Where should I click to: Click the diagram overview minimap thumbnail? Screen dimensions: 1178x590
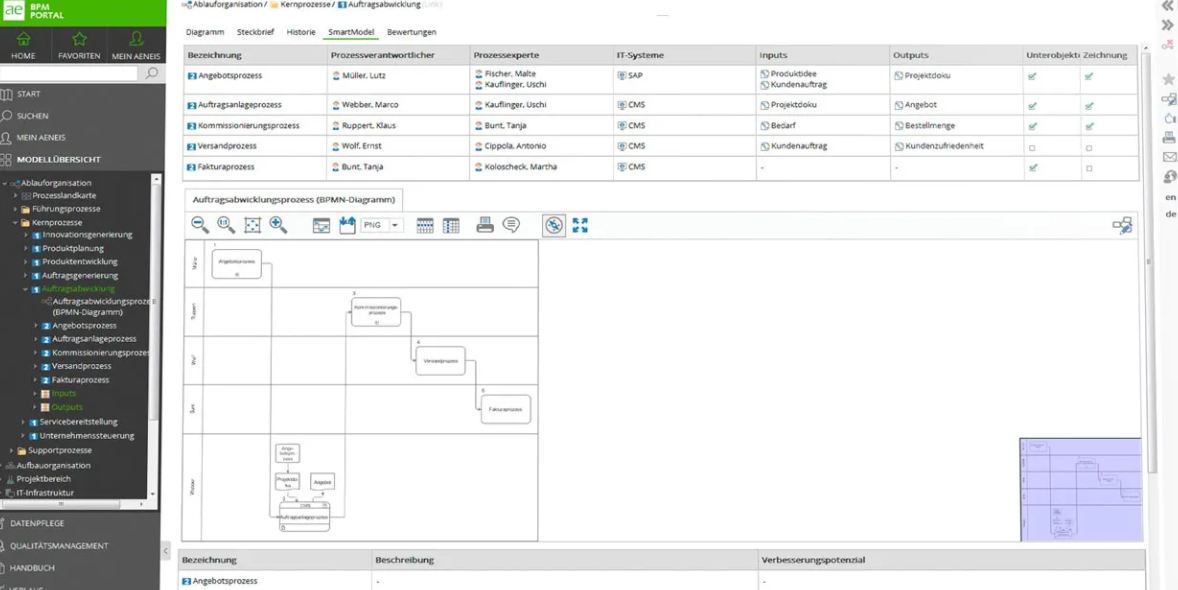1080,489
